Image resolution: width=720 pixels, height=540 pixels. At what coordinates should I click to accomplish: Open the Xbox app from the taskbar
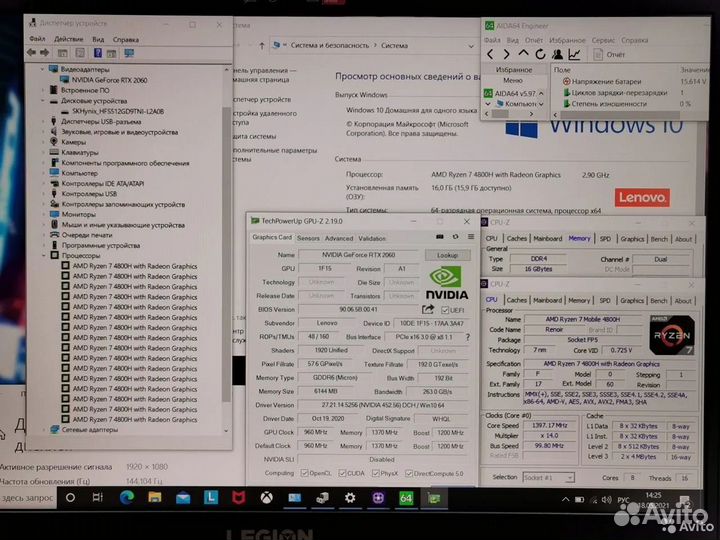tap(267, 497)
